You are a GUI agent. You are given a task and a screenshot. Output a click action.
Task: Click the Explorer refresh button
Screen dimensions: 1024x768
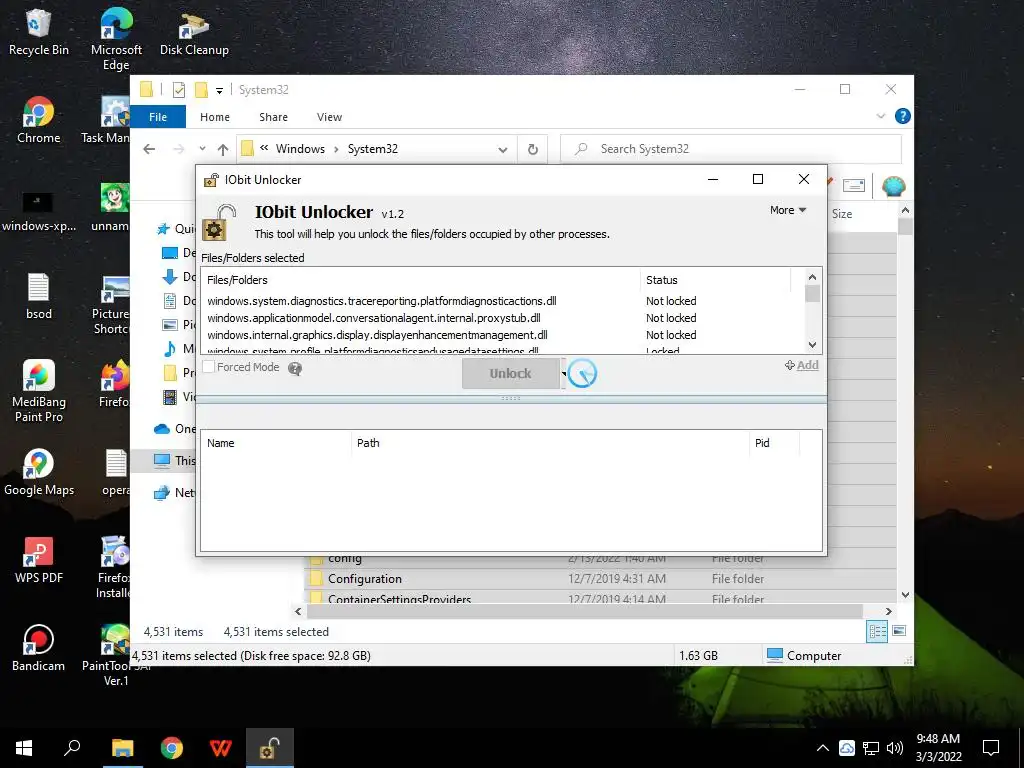[x=533, y=149]
